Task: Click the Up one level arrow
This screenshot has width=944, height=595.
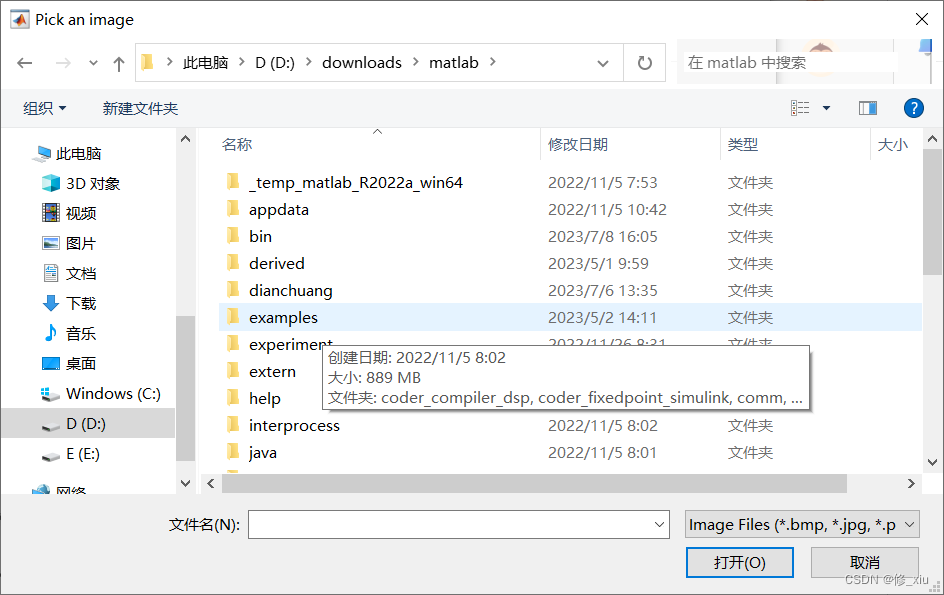Action: pyautogui.click(x=117, y=62)
